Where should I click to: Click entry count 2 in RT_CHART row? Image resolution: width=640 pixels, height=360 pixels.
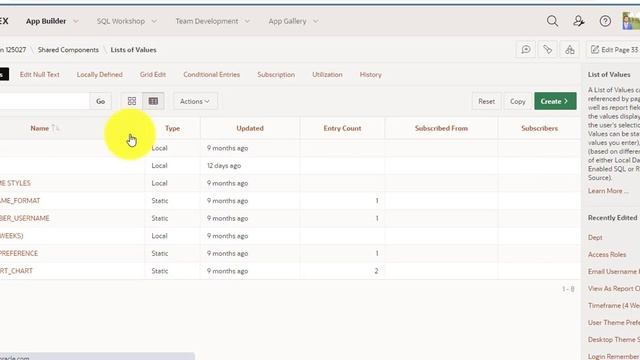click(376, 271)
